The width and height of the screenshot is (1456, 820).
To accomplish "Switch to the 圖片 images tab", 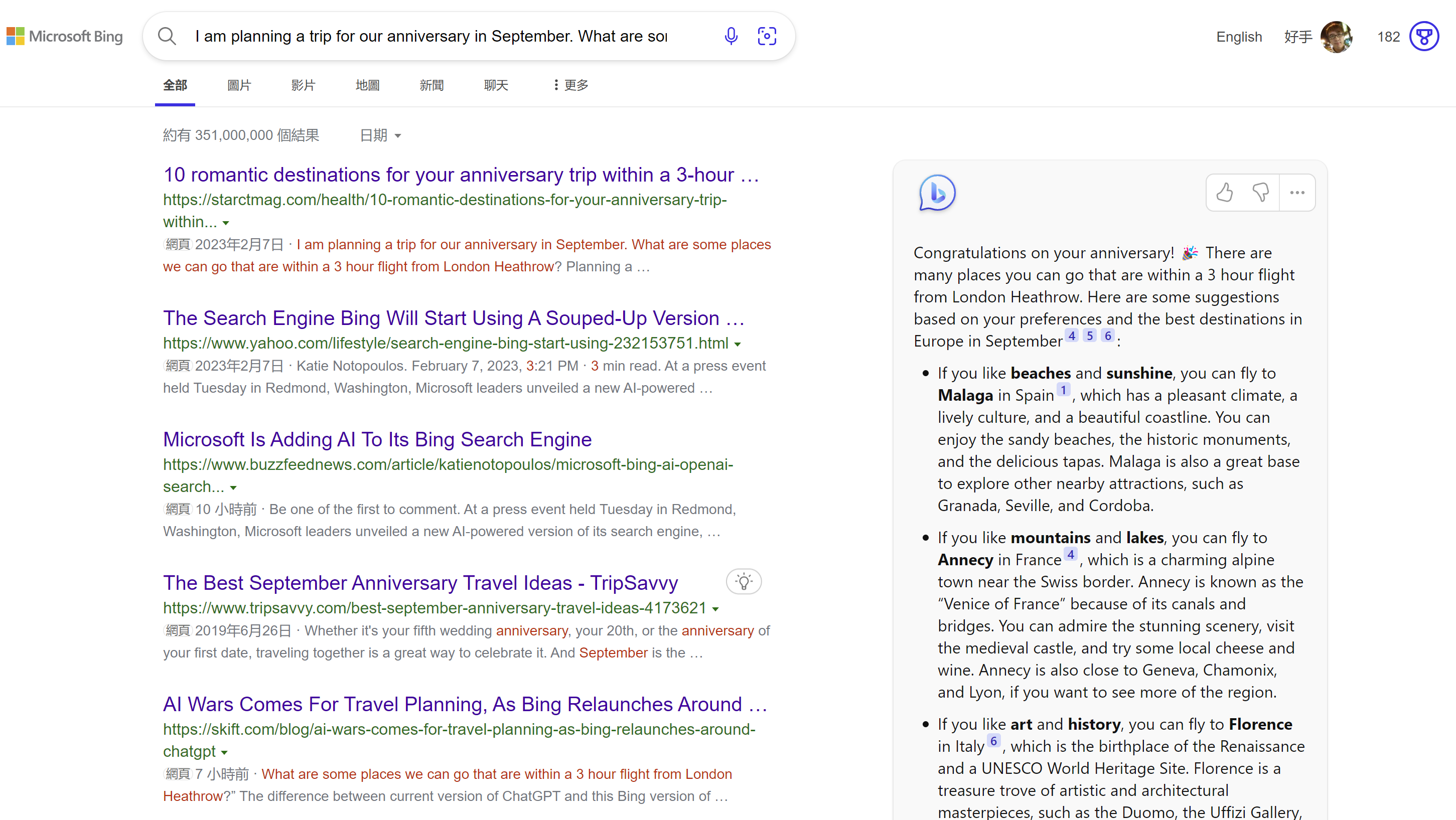I will (x=239, y=85).
